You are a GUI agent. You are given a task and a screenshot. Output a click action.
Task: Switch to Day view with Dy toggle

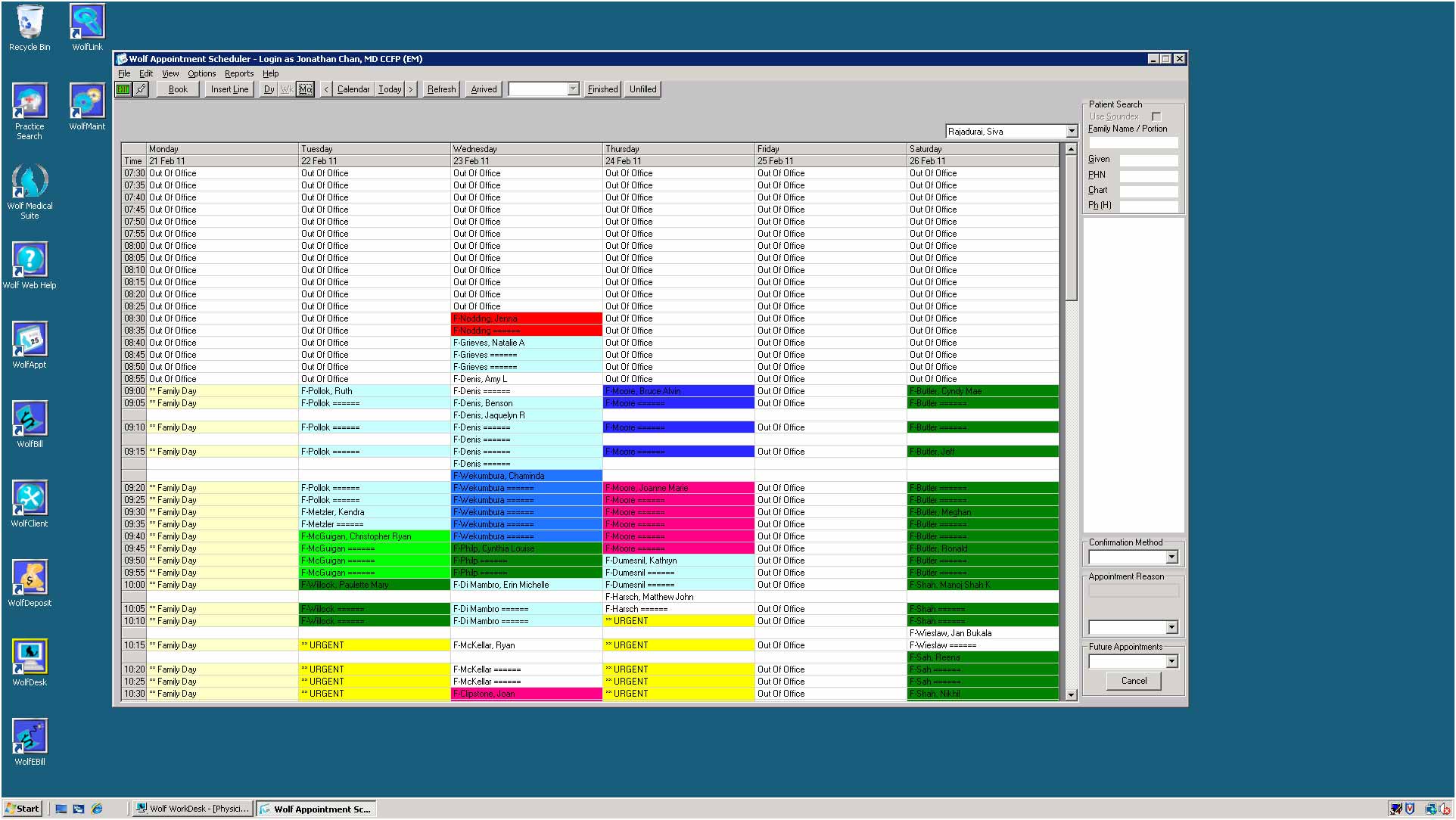(x=269, y=89)
